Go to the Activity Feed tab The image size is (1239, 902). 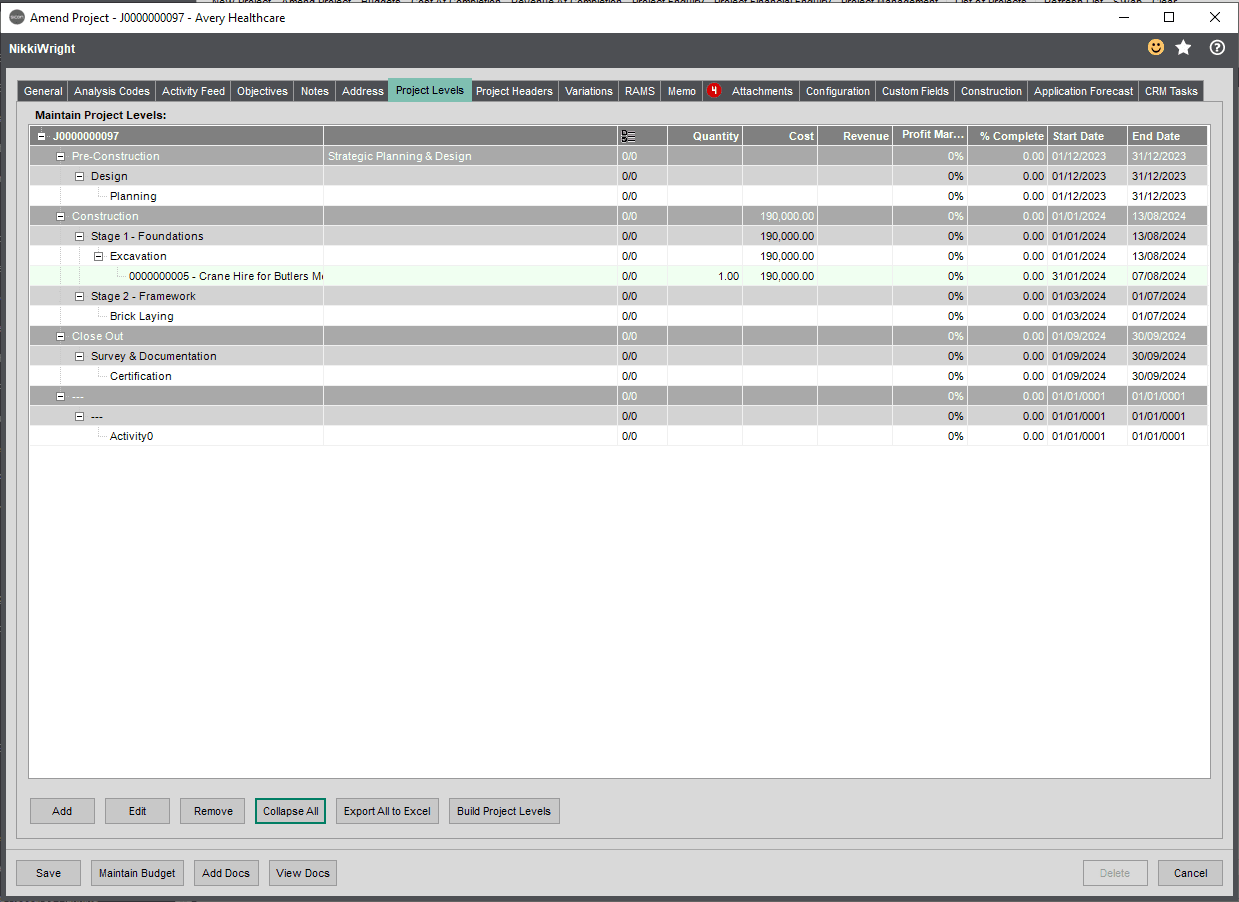tap(193, 91)
